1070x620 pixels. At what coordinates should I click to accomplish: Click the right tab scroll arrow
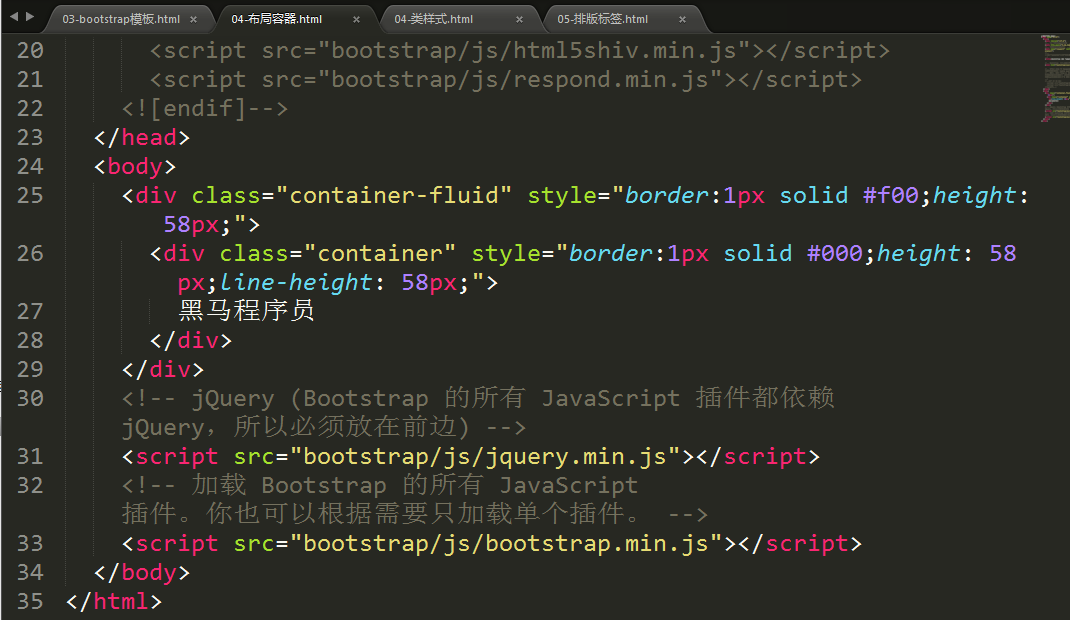click(30, 16)
